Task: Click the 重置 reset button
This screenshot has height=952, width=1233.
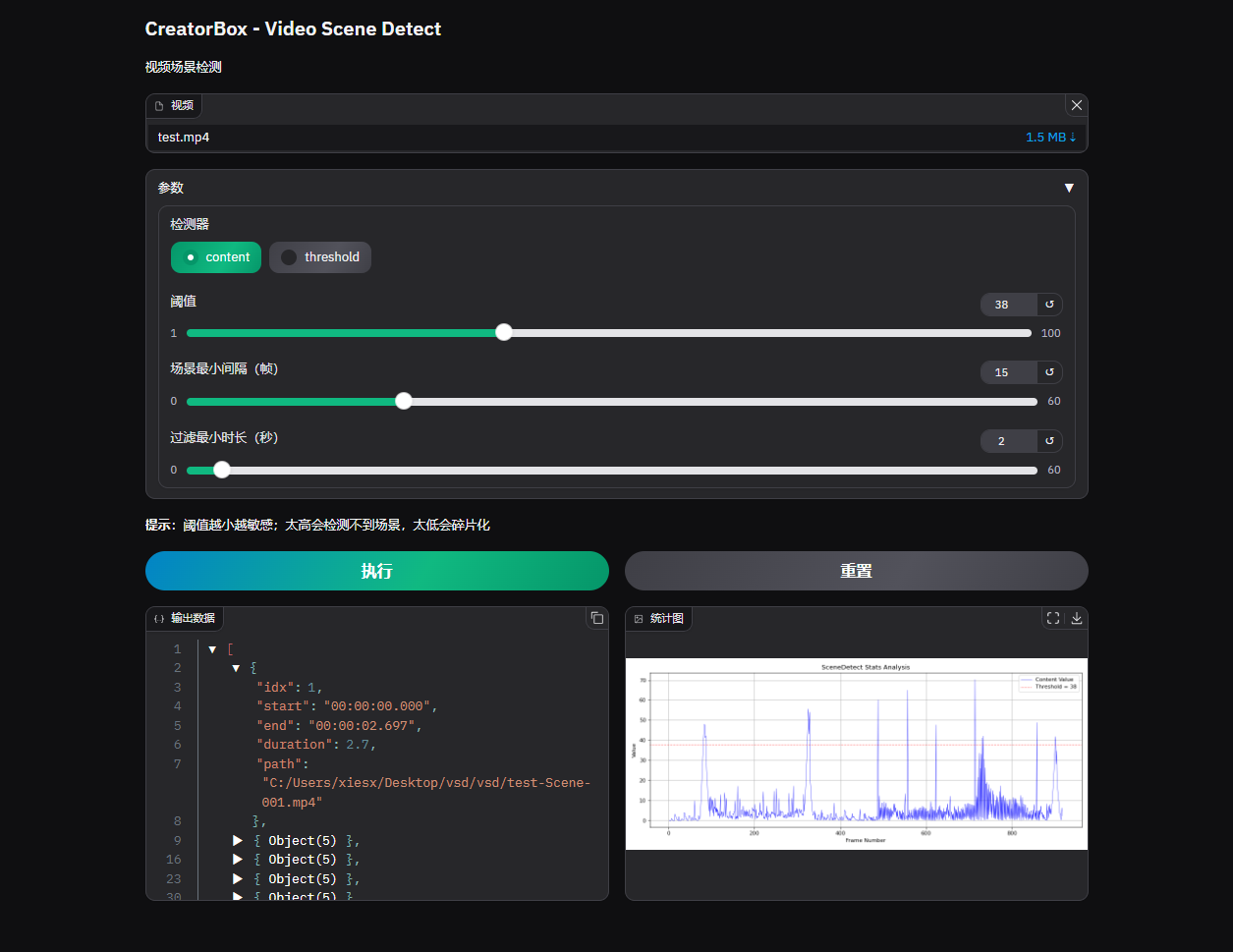Action: pyautogui.click(x=857, y=571)
